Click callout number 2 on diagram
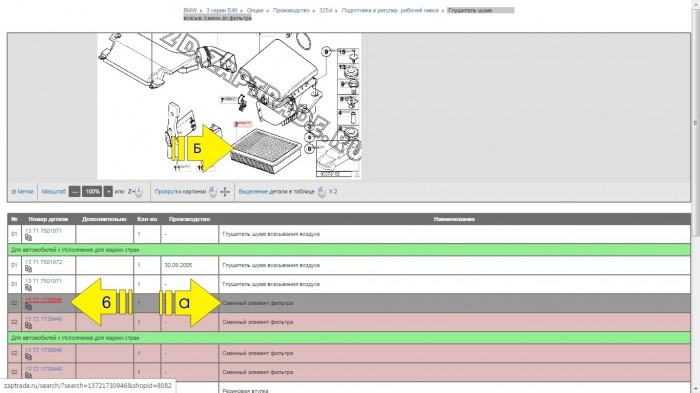 236,124
